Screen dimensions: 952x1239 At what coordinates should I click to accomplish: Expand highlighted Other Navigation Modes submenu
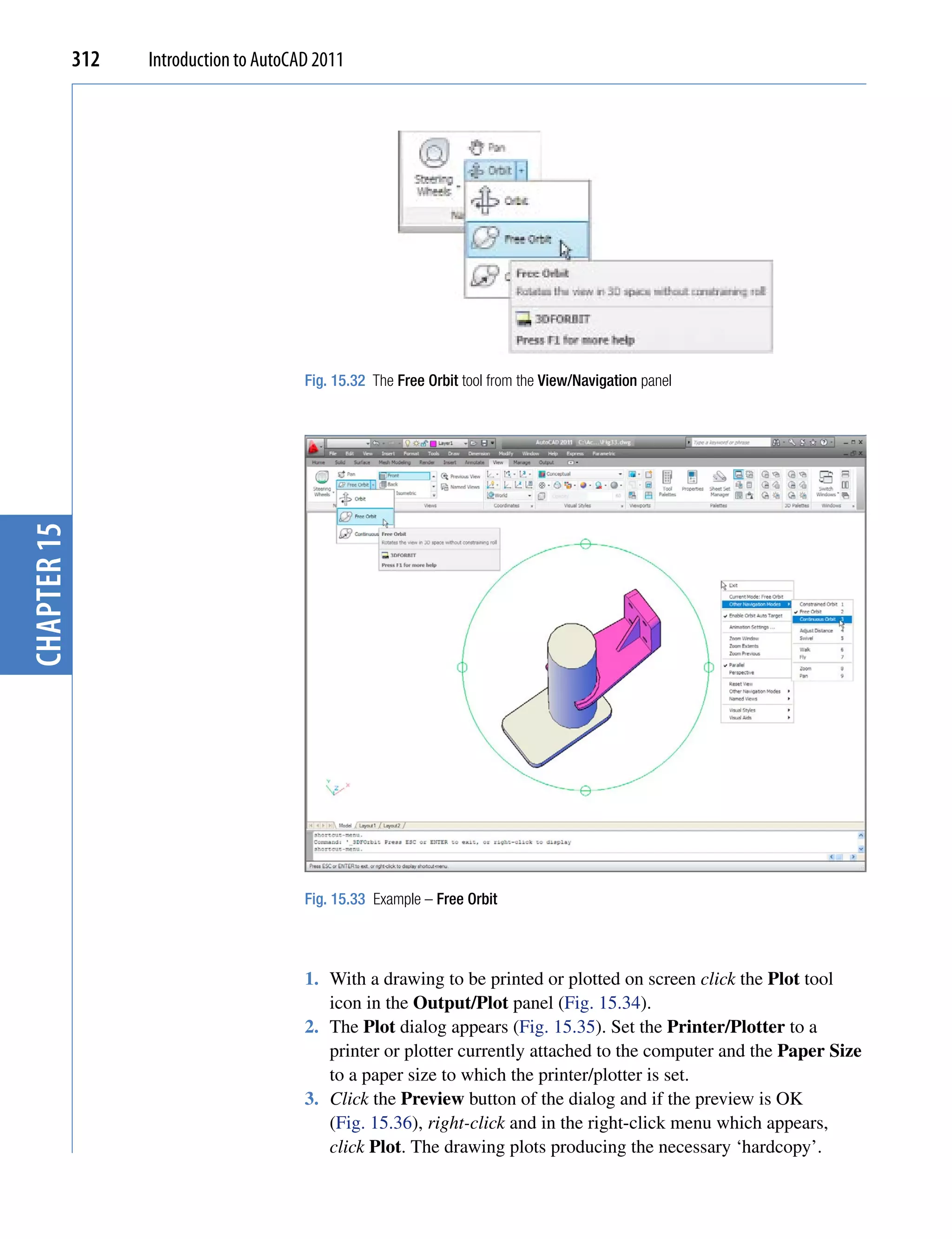(756, 604)
